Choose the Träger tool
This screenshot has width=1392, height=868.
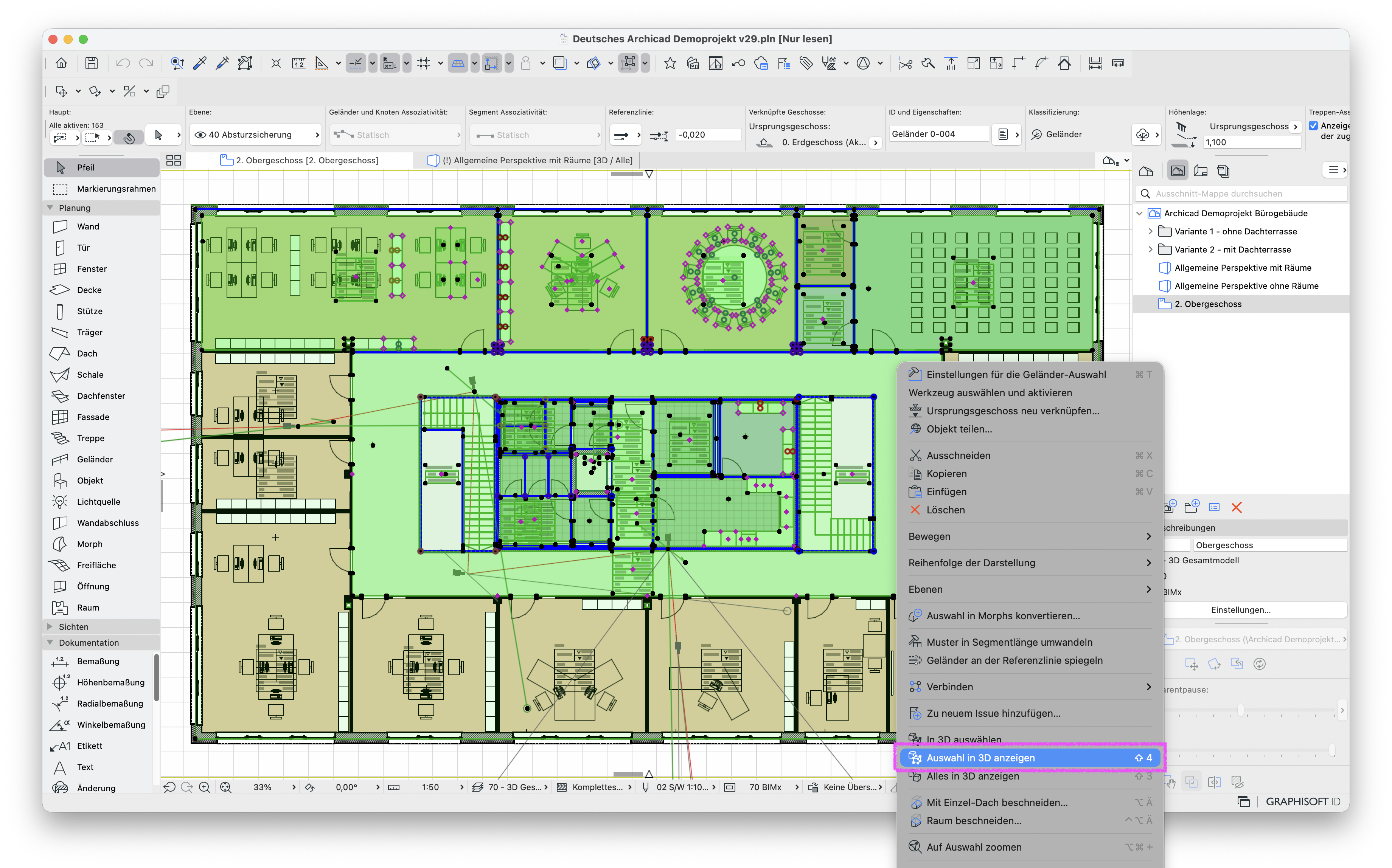coord(102,332)
